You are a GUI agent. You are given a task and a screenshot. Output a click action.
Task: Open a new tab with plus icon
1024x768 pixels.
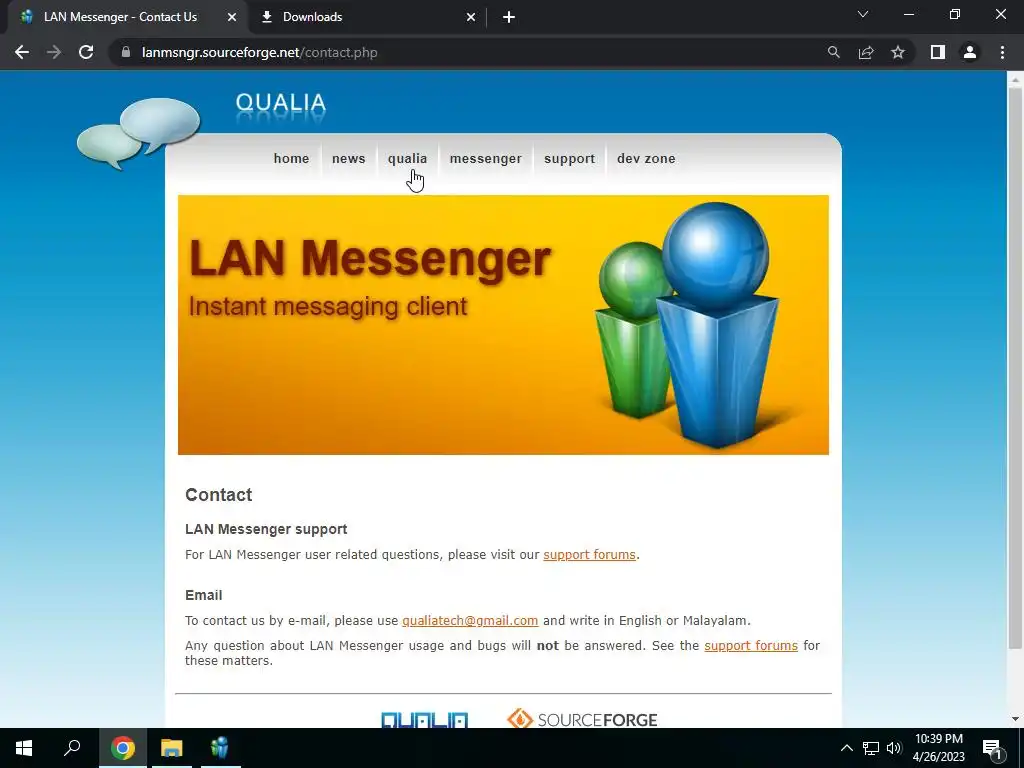tap(509, 17)
